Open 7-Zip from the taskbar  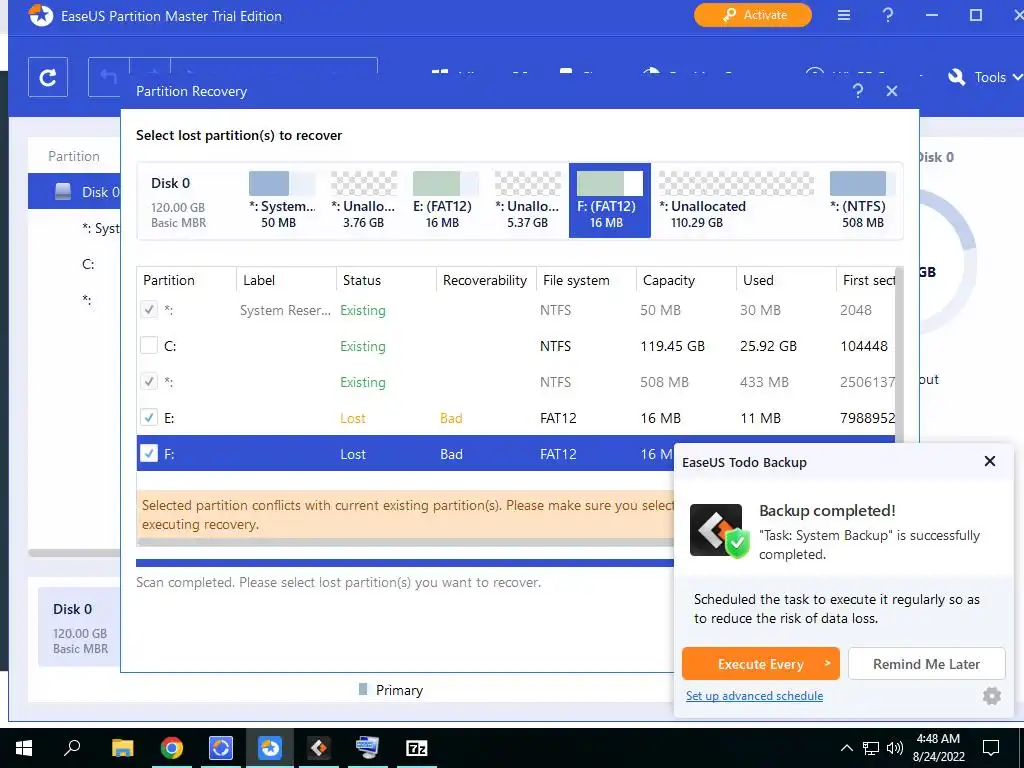click(x=417, y=748)
